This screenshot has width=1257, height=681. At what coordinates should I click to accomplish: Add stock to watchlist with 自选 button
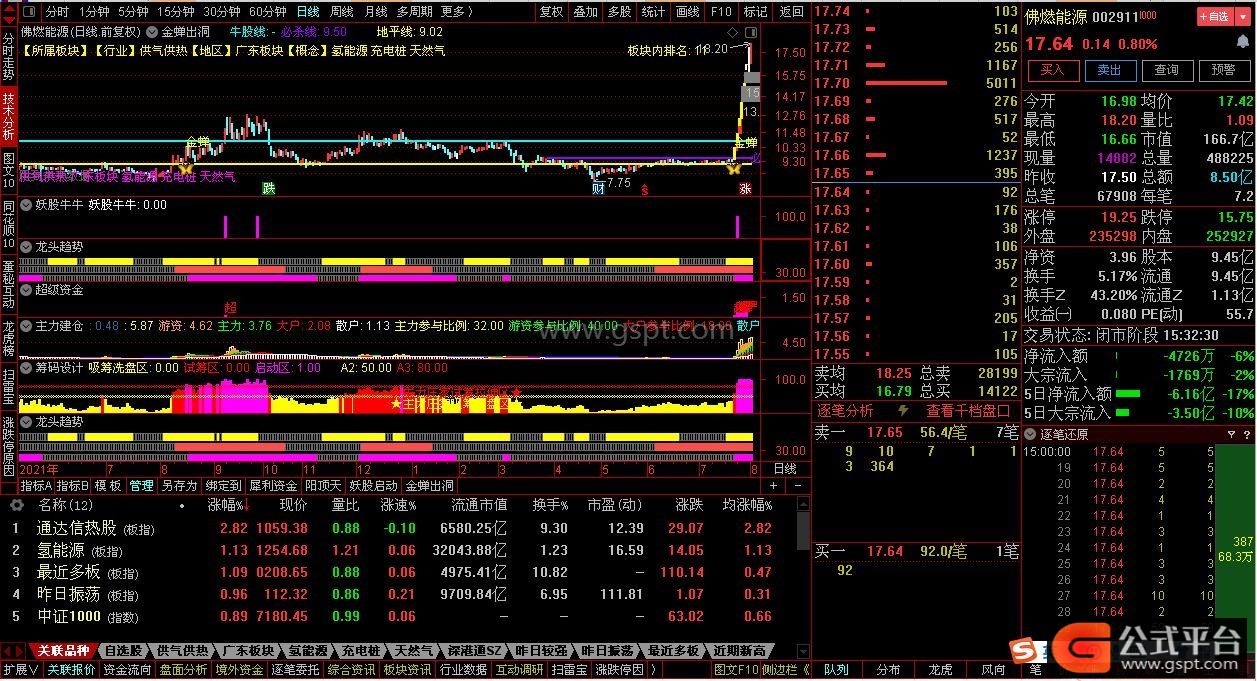[x=1214, y=17]
